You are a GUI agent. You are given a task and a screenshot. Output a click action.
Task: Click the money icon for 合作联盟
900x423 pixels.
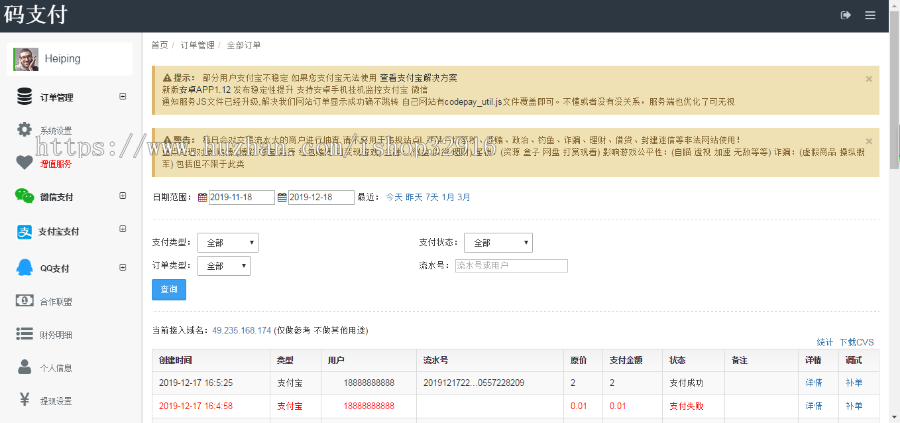[x=24, y=300]
